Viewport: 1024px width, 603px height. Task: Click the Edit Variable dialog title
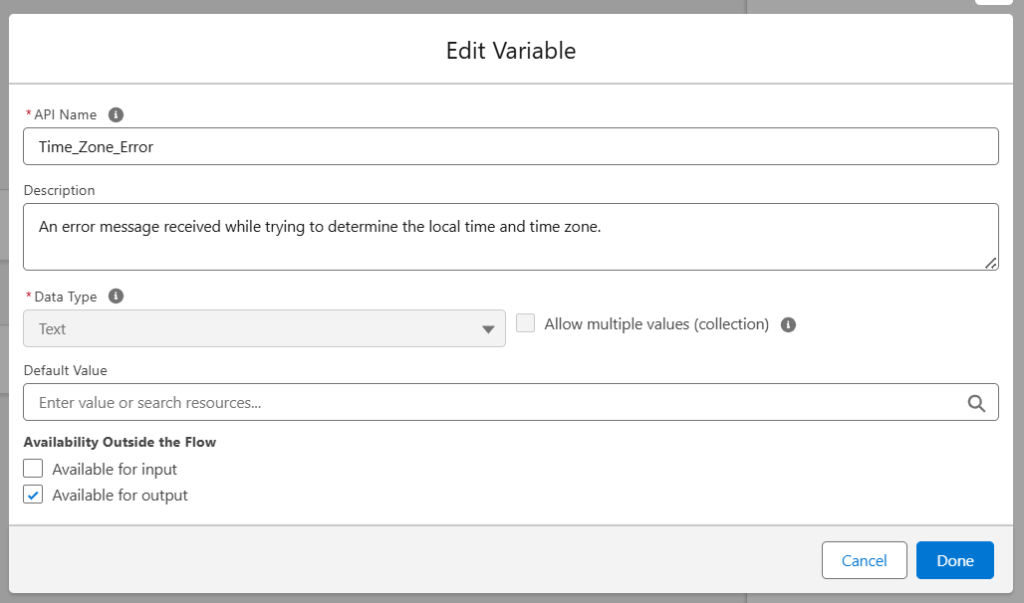click(x=511, y=50)
